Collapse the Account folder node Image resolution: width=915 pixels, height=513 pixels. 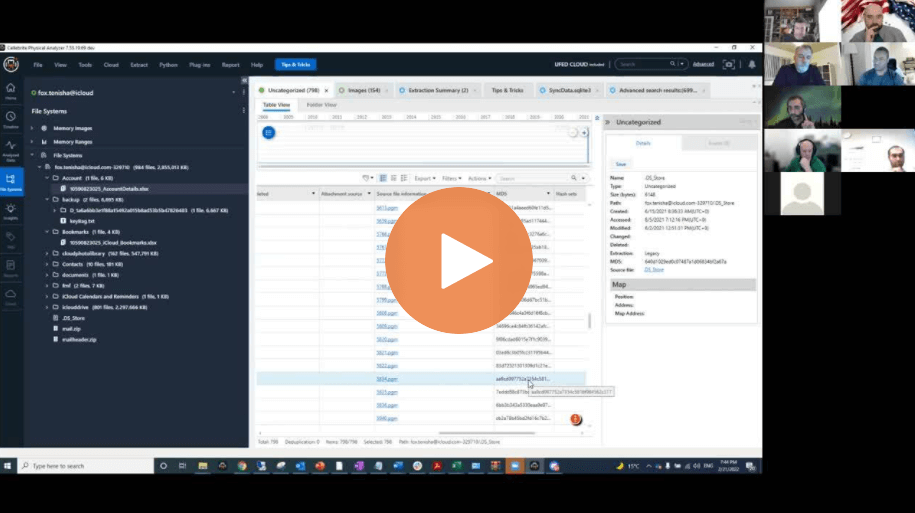[46, 177]
